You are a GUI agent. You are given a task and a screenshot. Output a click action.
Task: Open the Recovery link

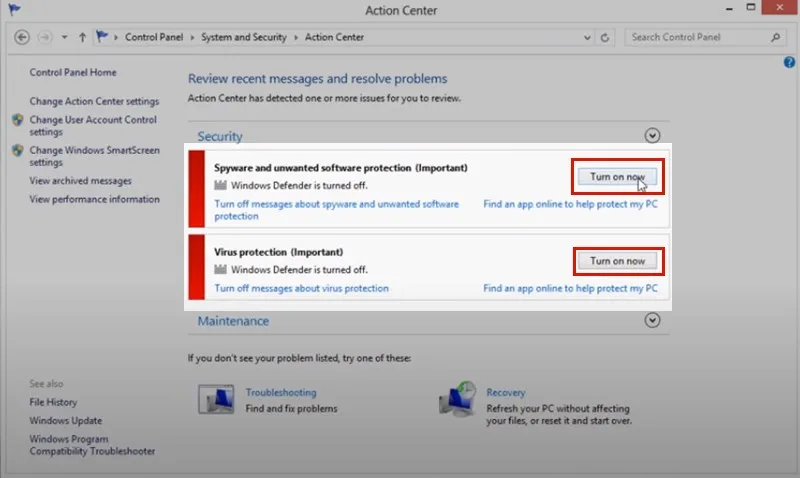(506, 392)
